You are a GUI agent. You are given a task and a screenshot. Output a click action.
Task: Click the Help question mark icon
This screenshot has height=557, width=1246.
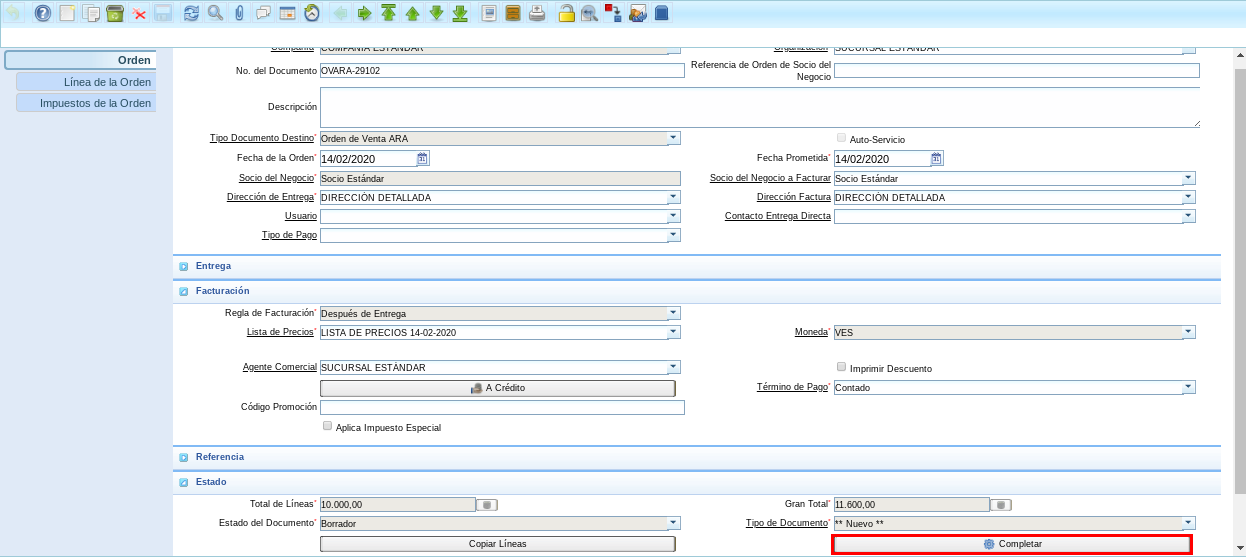tap(42, 14)
